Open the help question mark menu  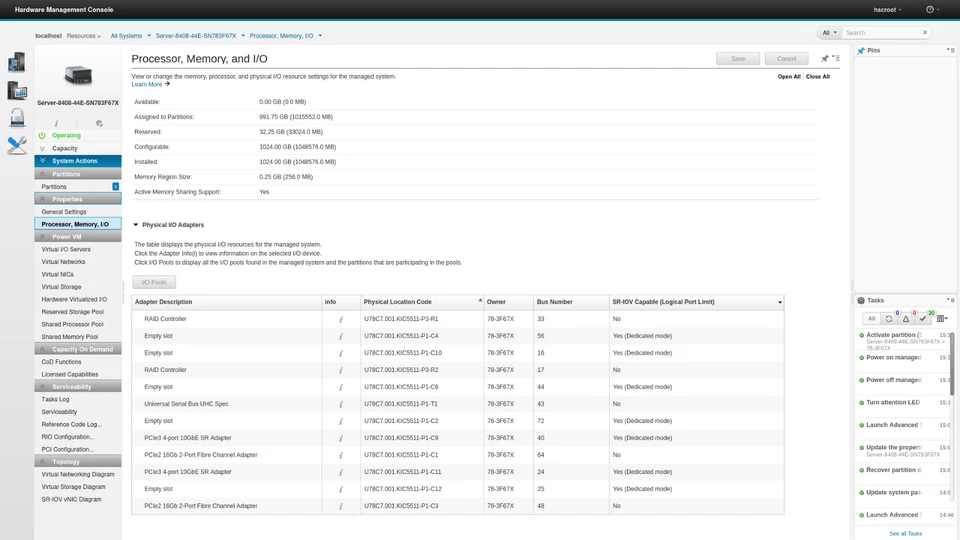pos(932,9)
